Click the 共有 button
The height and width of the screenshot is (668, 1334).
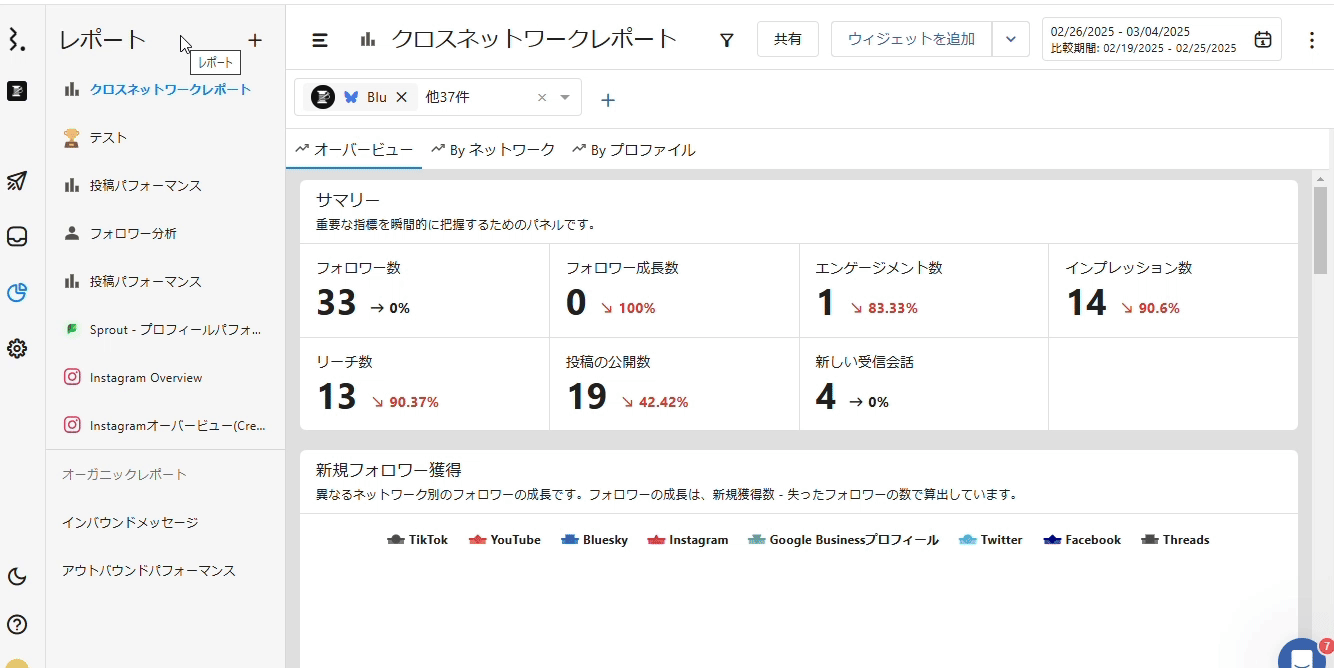787,39
